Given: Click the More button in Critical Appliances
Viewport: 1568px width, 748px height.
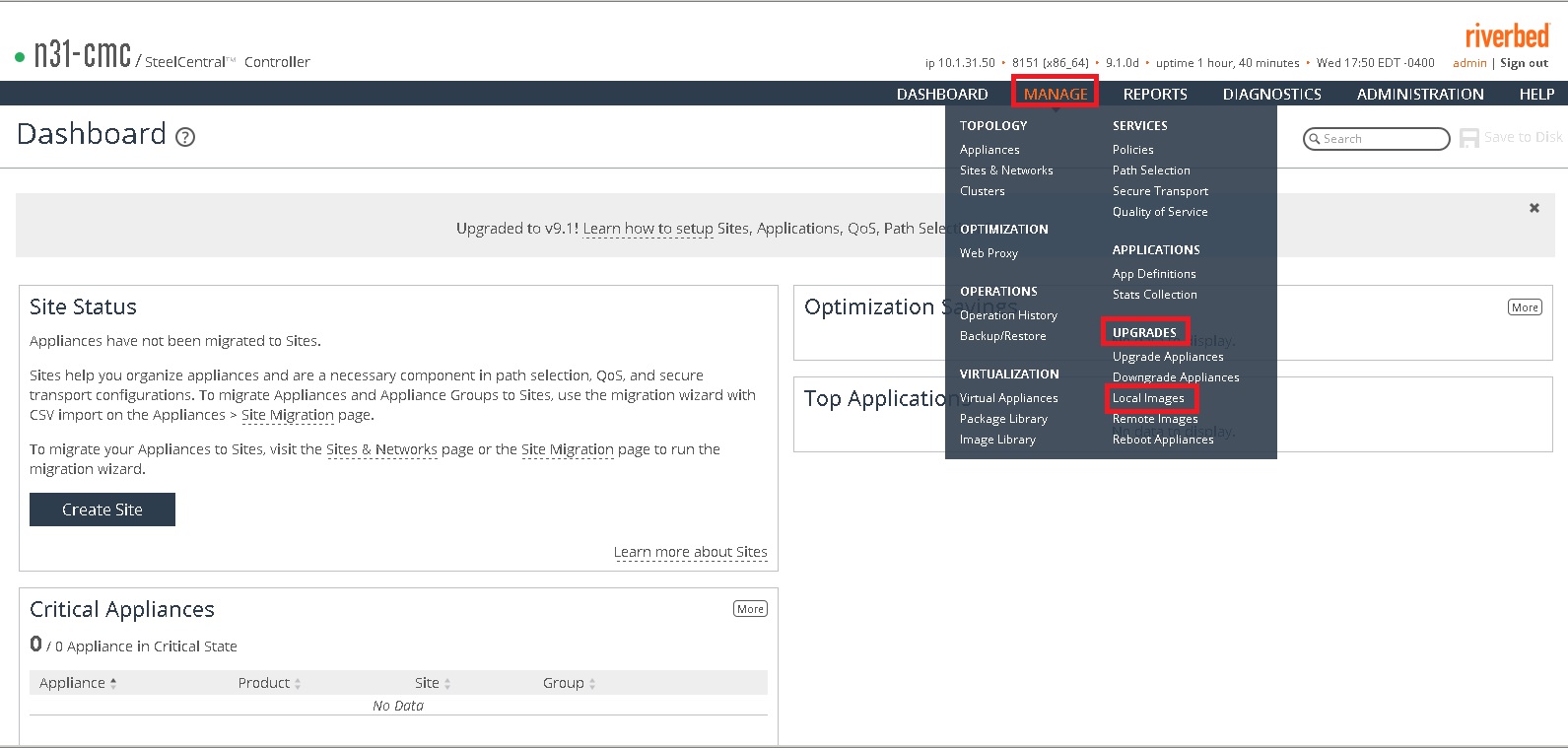Looking at the screenshot, I should (x=750, y=609).
